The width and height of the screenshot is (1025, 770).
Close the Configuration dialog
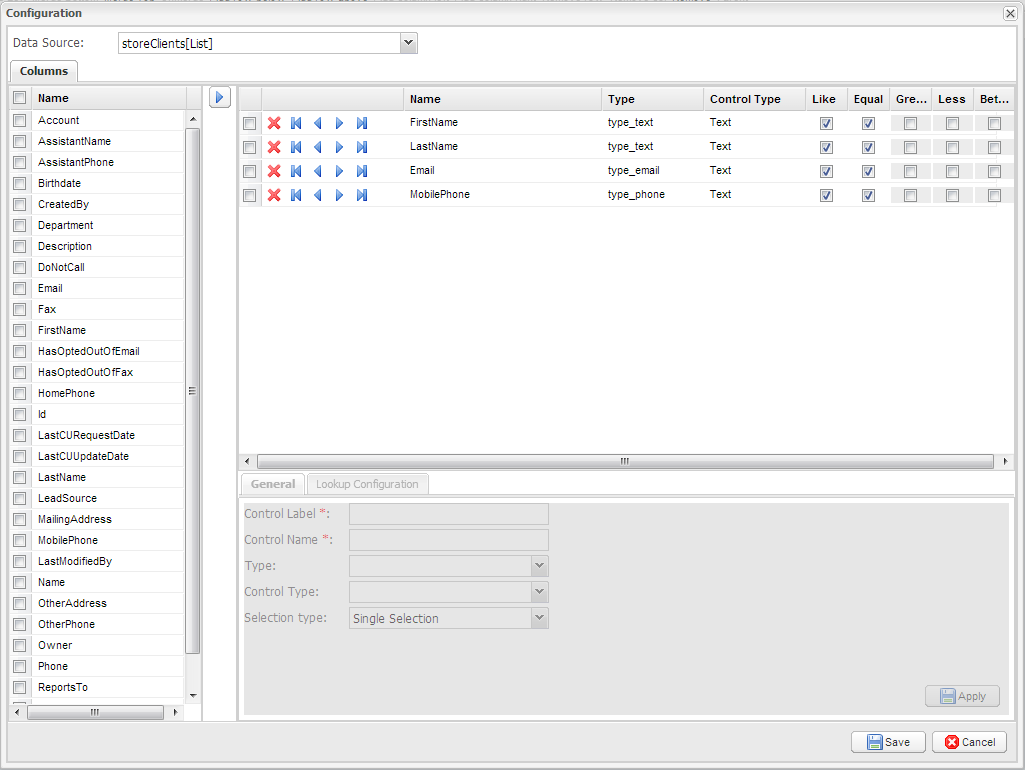(x=1010, y=13)
